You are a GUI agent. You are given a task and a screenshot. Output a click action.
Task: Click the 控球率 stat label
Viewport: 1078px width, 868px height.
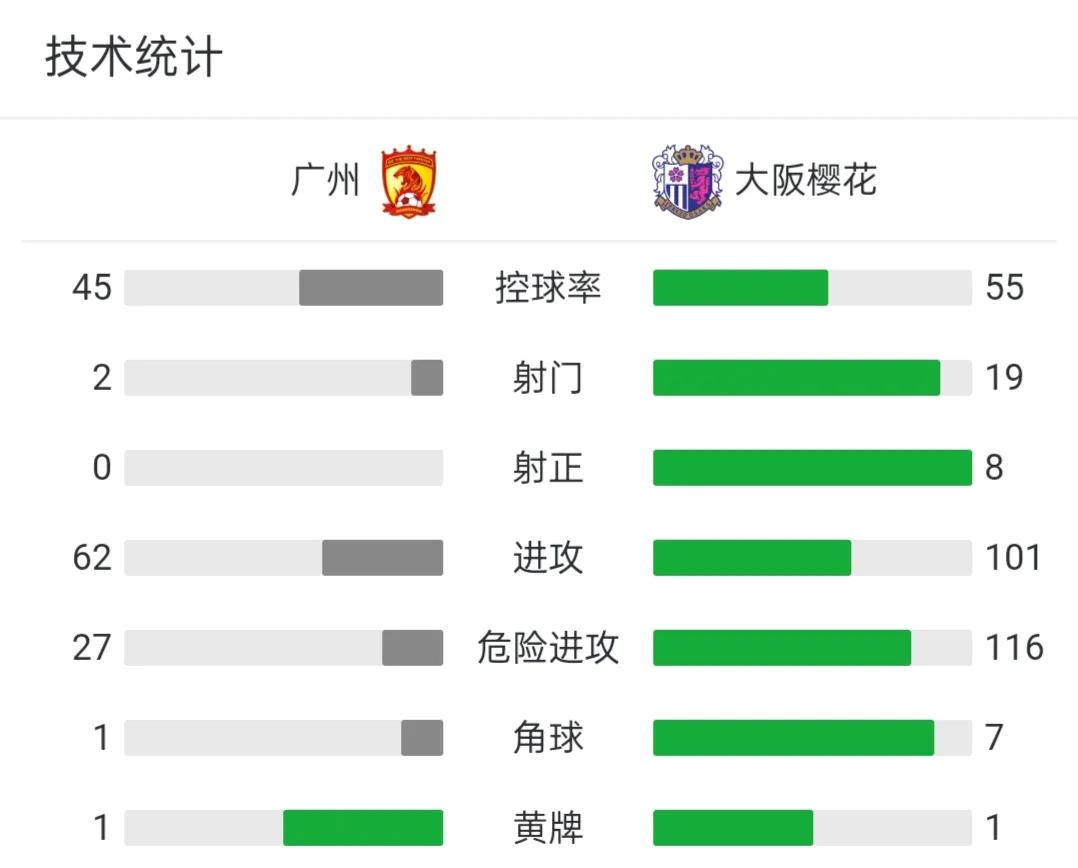point(548,288)
